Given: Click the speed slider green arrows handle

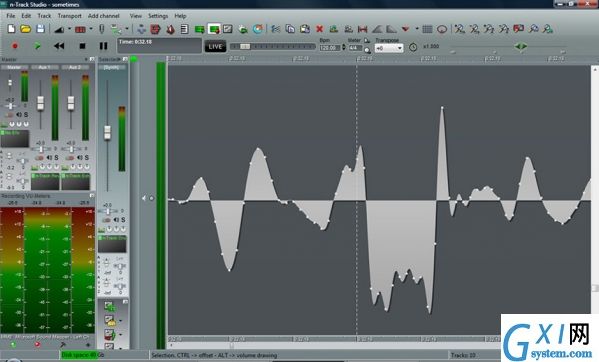Looking at the screenshot, I should coord(521,47).
